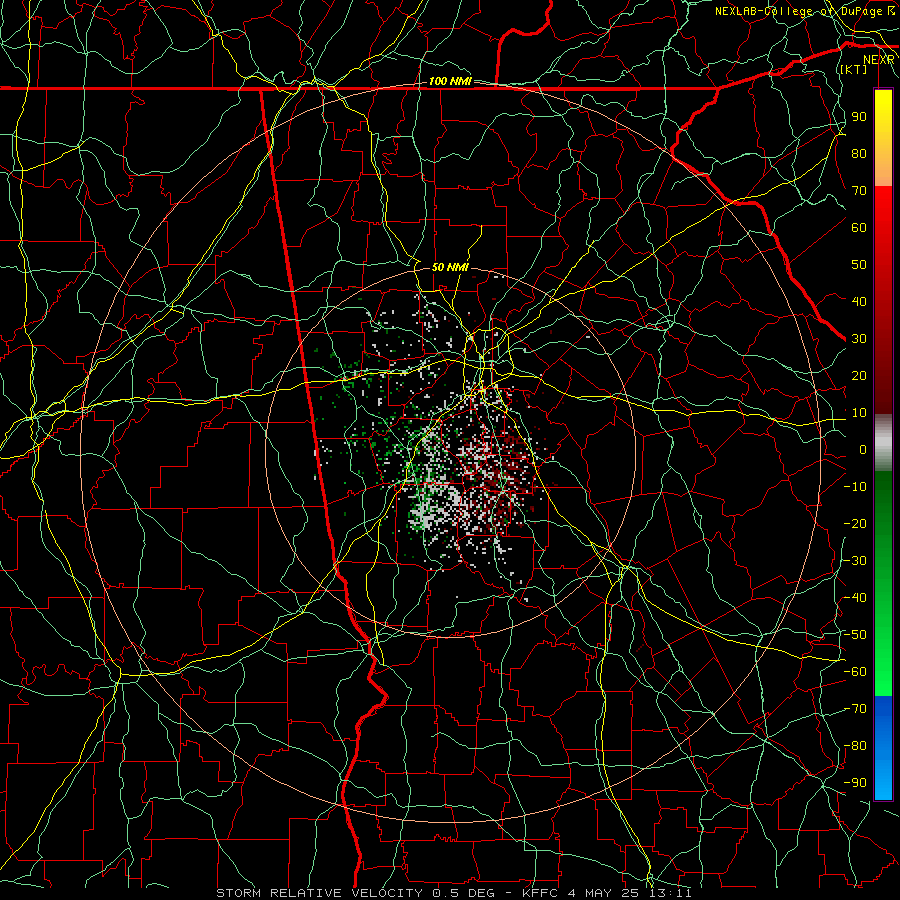Click the "0" scale value

coord(863,449)
